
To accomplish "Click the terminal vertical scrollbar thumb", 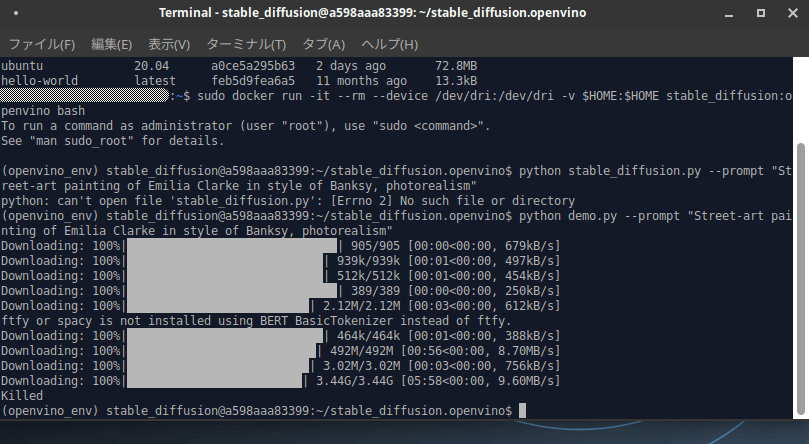I will [x=801, y=278].
